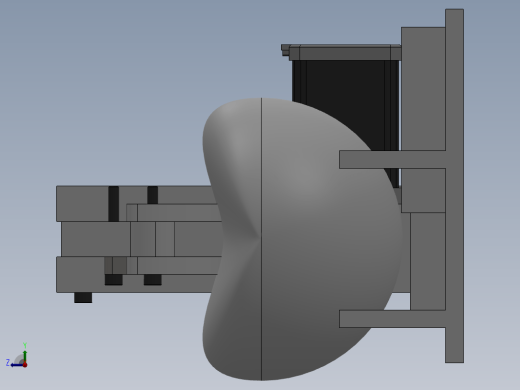Viewport: 520px width, 390px height.
Task: Select the upper horizontal bracket arm
Action: 392,159
